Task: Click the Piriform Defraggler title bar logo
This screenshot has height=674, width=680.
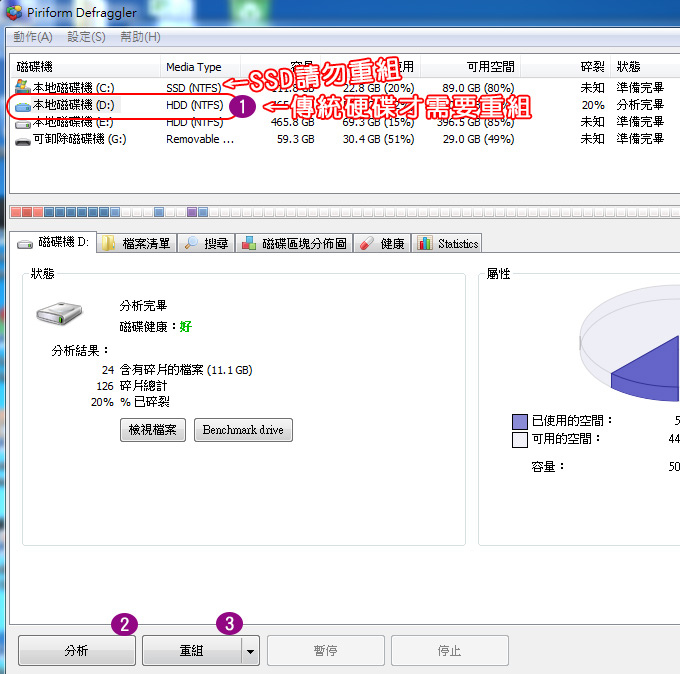Action: coord(14,12)
